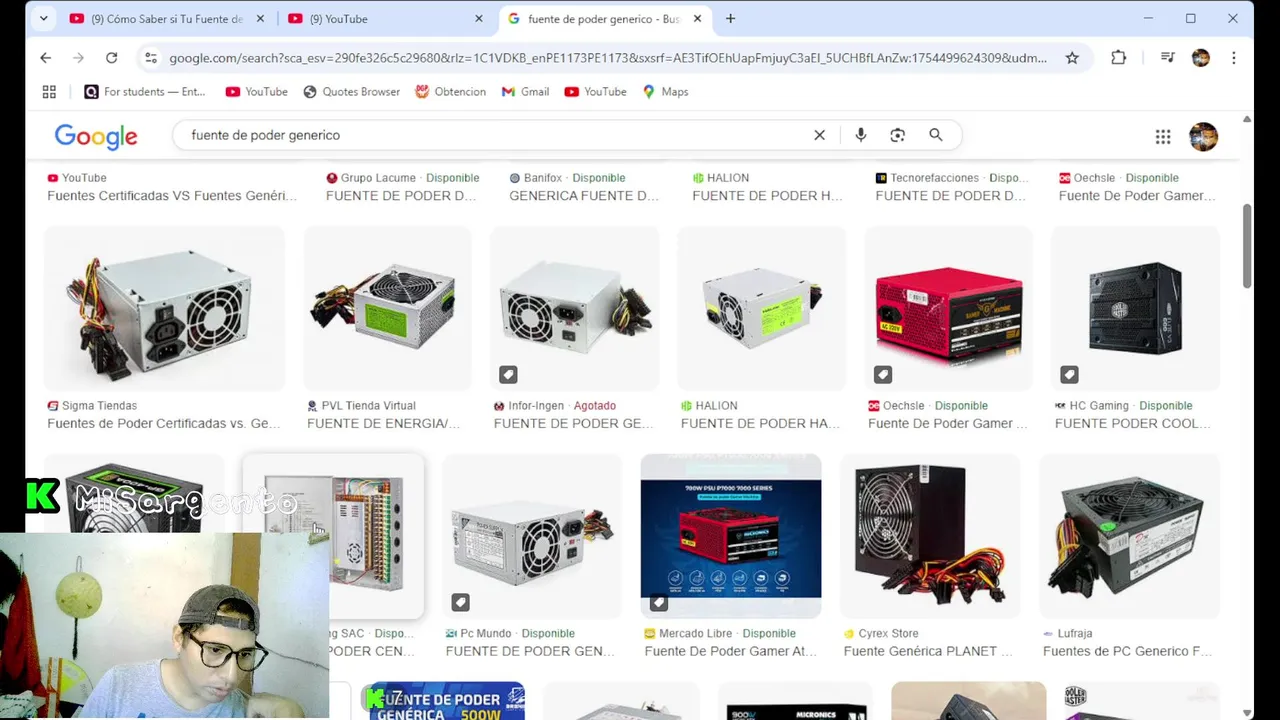Clear the search text with the X
The width and height of the screenshot is (1280, 720).
click(819, 135)
